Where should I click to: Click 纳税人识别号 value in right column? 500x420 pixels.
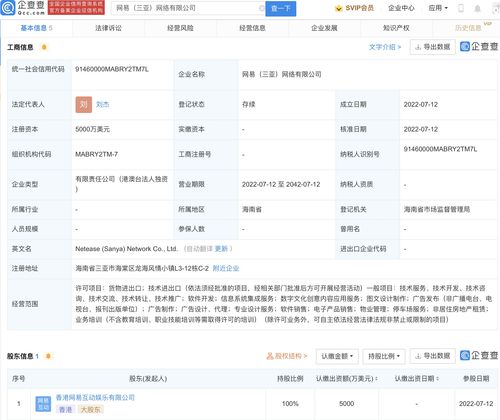coord(440,149)
